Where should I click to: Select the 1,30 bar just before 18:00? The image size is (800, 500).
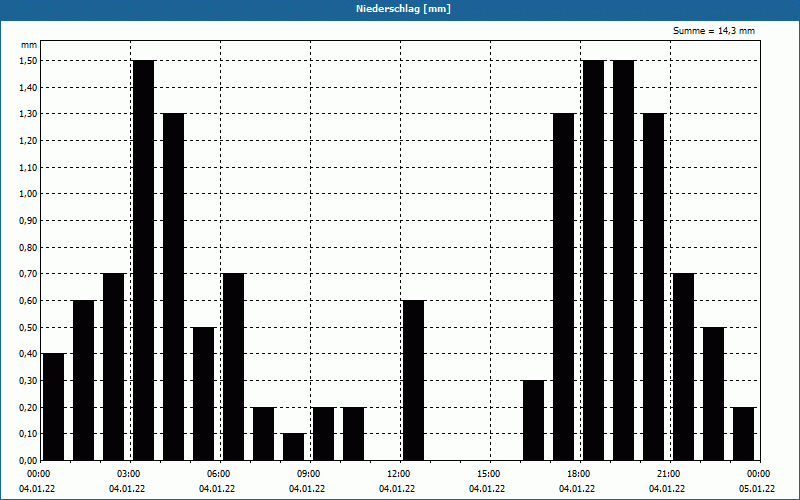tap(564, 287)
